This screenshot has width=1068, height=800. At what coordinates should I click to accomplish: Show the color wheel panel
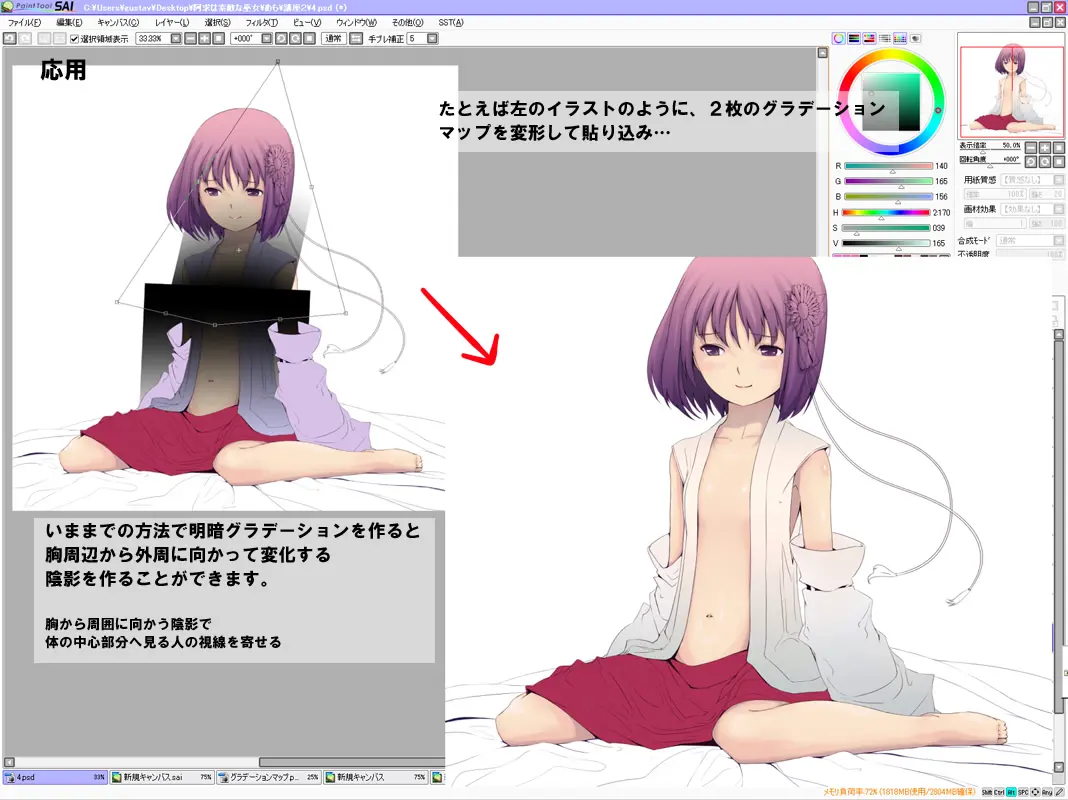tap(838, 39)
